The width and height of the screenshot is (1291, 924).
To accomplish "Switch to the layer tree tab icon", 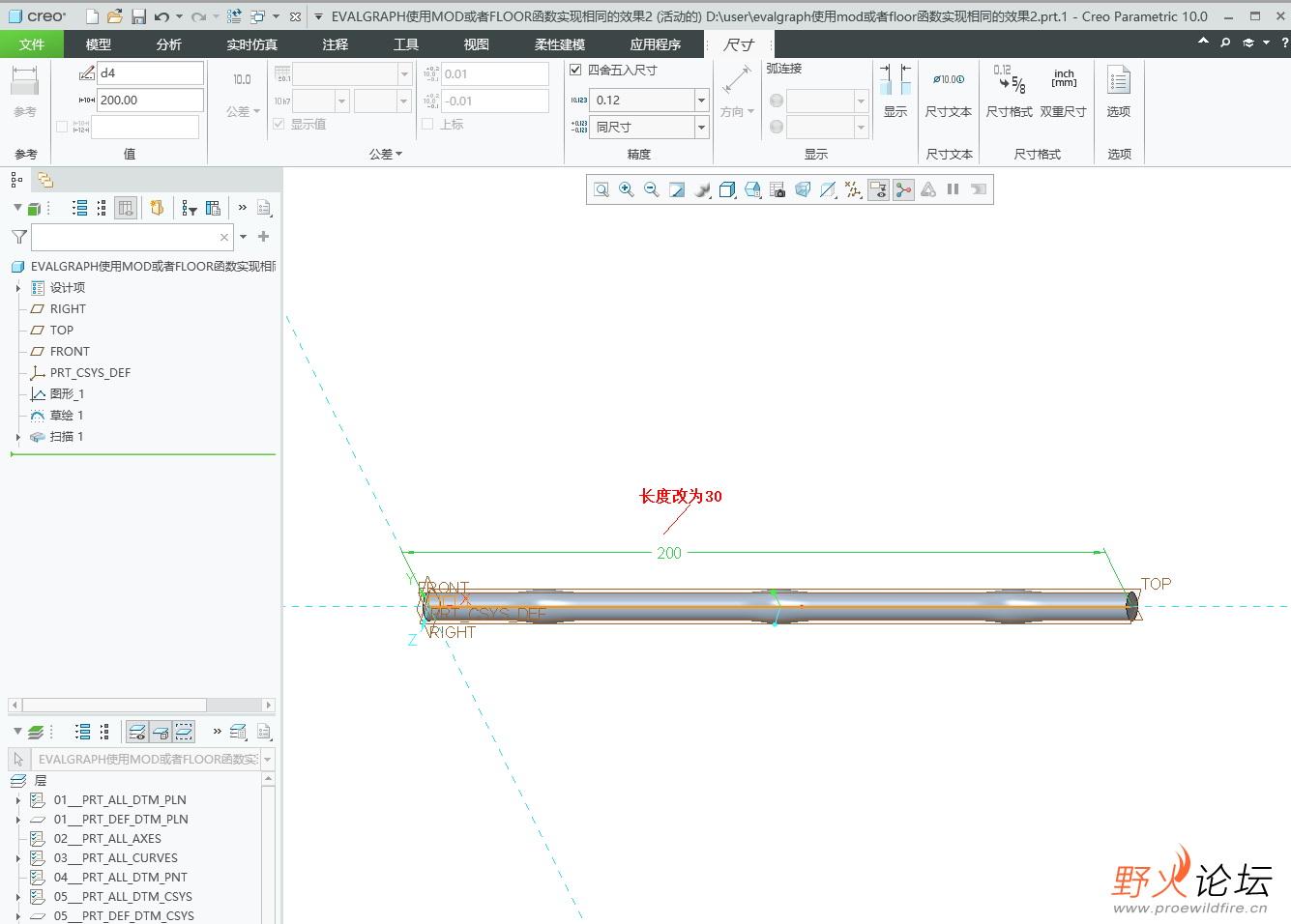I will 44,180.
